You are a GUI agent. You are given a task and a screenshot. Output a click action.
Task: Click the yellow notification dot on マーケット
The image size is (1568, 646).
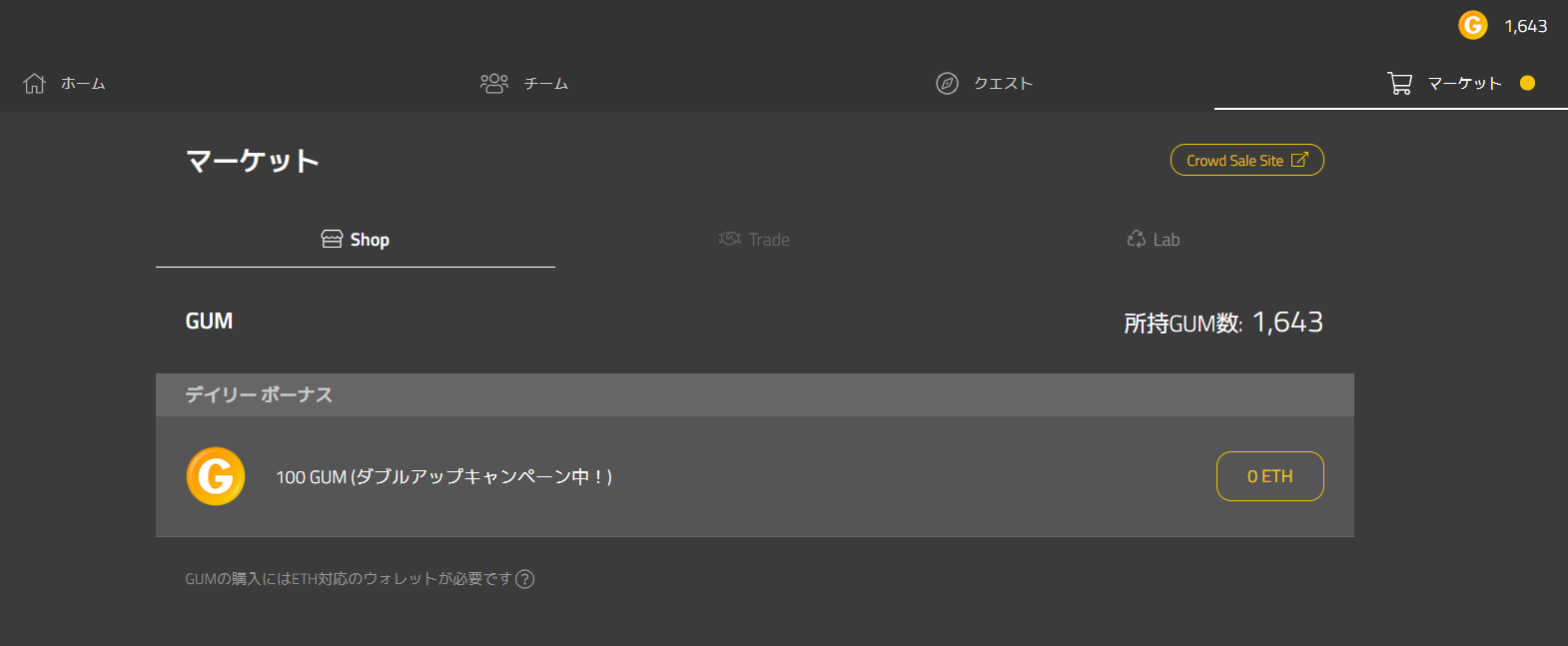(1527, 83)
